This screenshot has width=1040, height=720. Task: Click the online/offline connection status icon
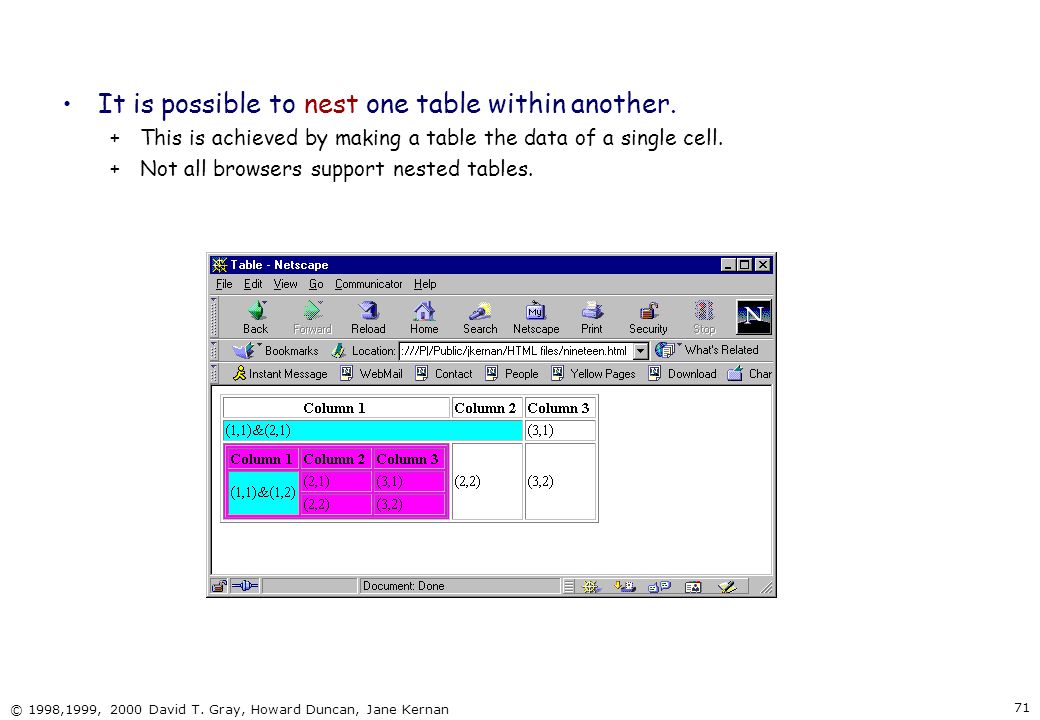(x=245, y=585)
